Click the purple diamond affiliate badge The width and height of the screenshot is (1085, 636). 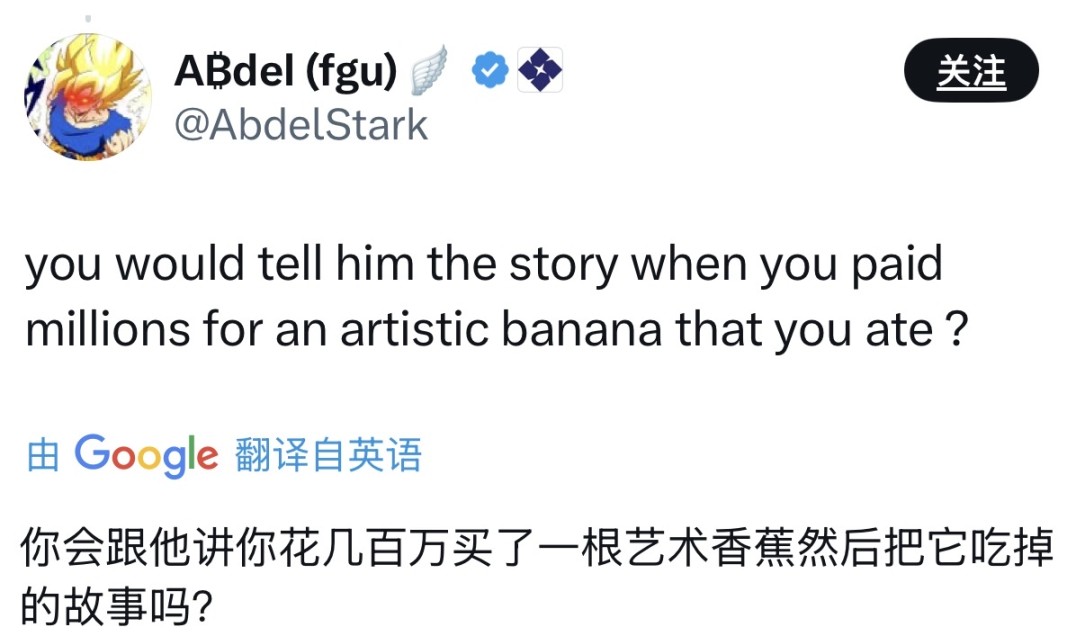point(540,71)
